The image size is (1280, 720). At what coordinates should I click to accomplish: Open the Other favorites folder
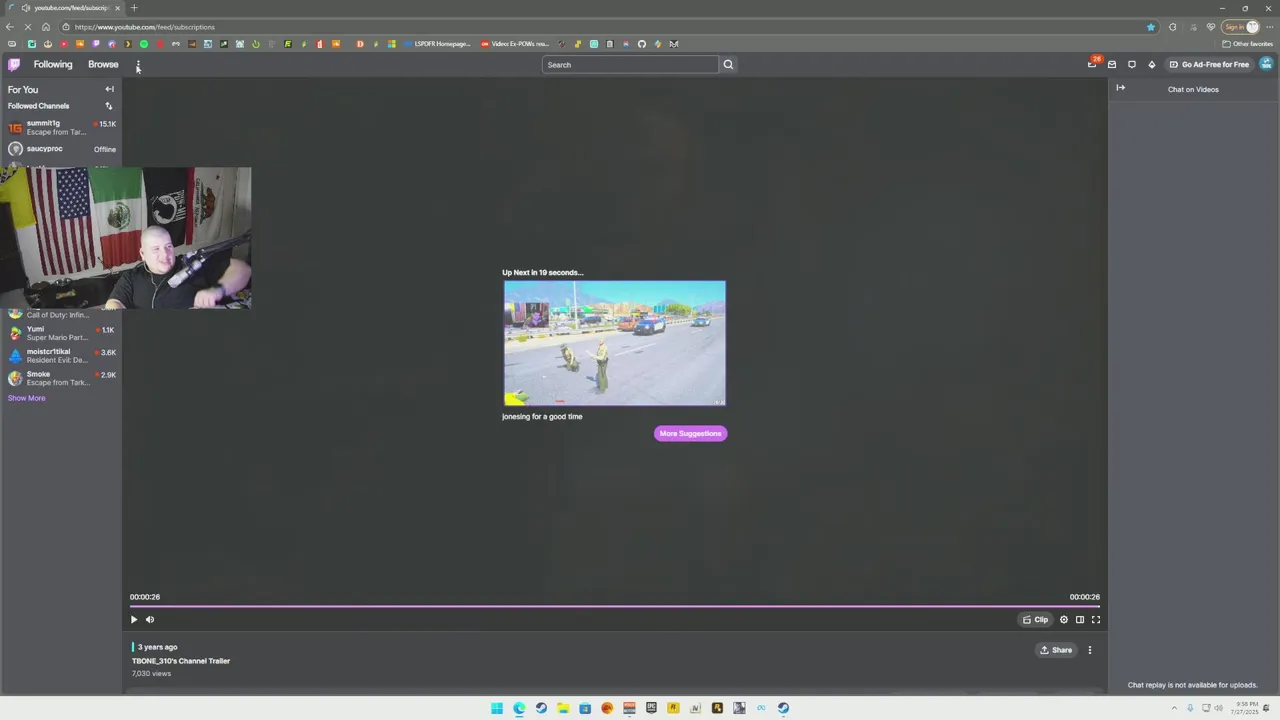point(1247,44)
